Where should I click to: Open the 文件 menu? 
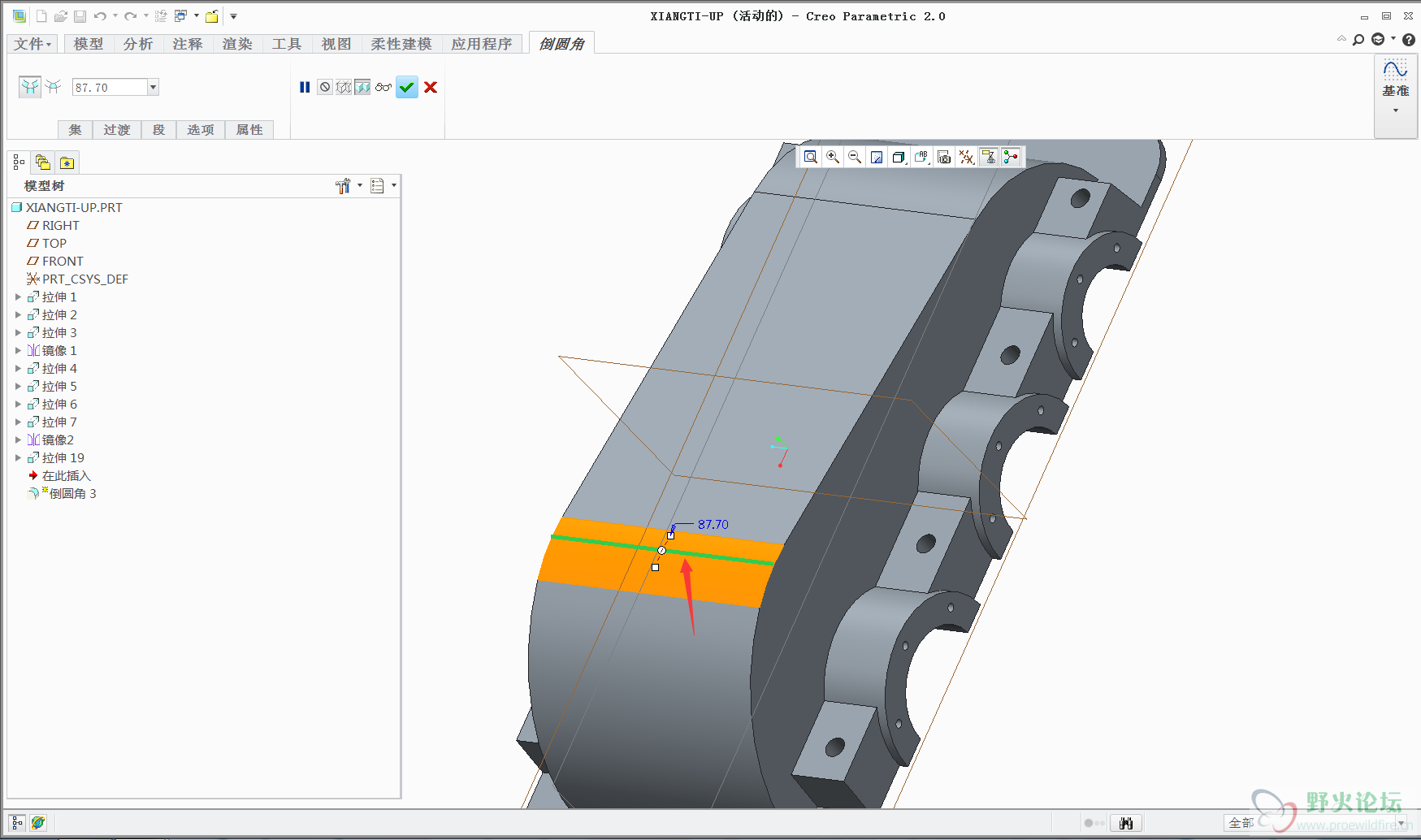pos(32,44)
